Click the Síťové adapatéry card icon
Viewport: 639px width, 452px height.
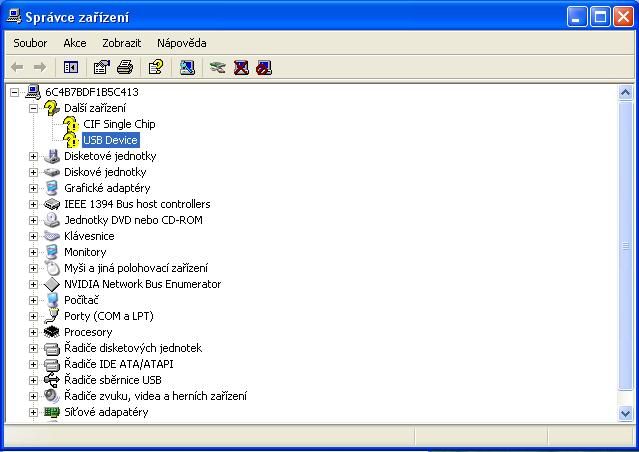[x=52, y=412]
